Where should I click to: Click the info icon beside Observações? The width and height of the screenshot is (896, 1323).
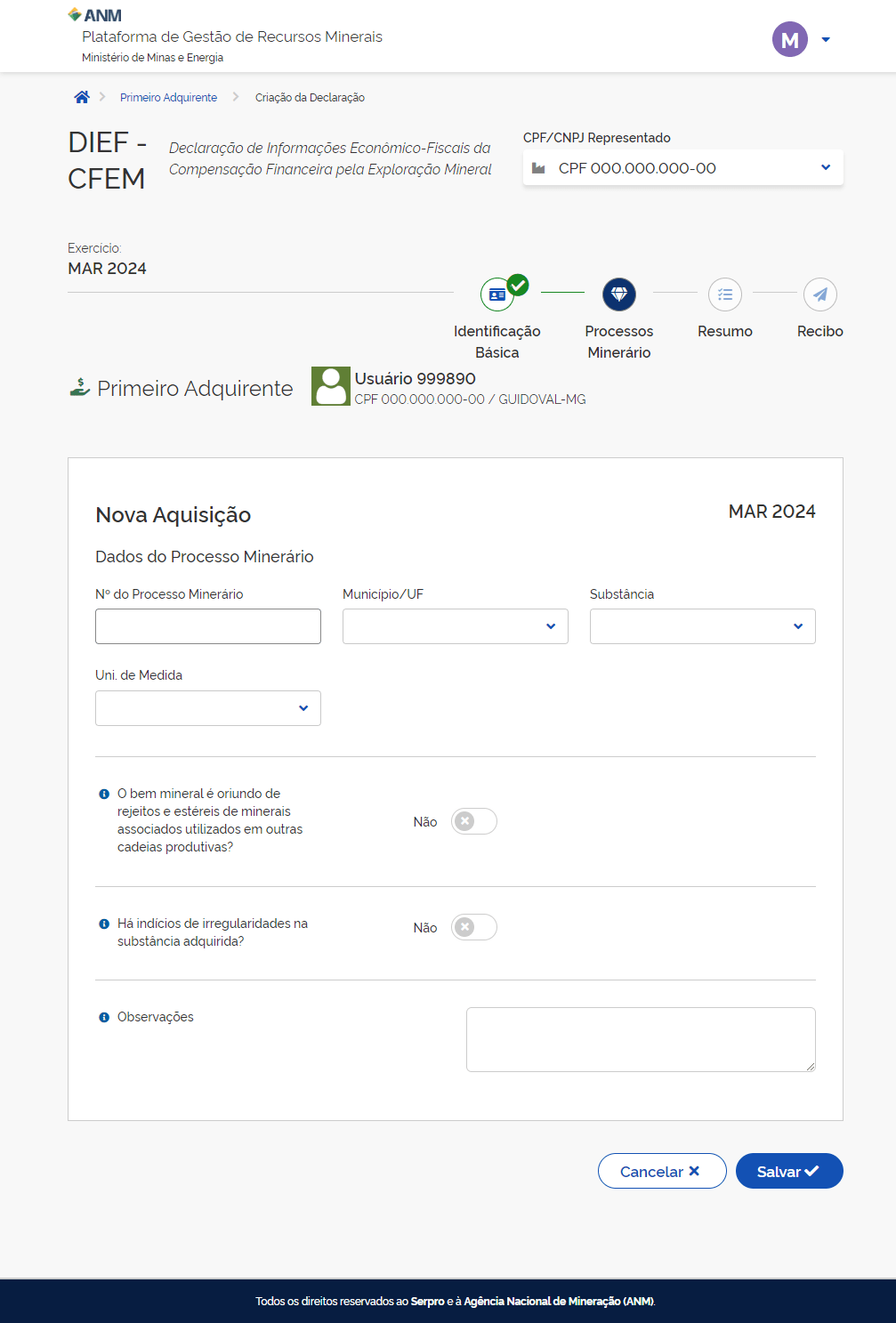point(104,1017)
